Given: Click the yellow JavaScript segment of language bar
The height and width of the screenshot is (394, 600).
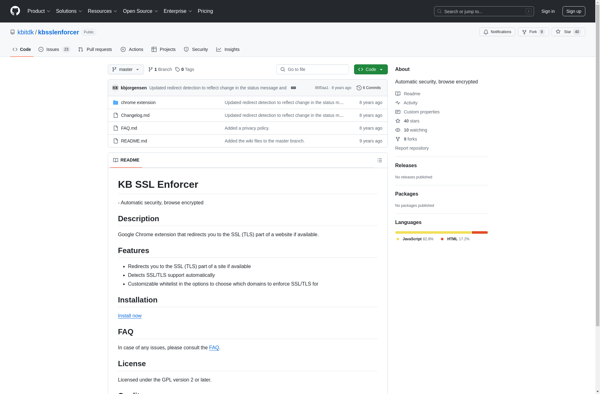Looking at the screenshot, I should click(x=433, y=232).
